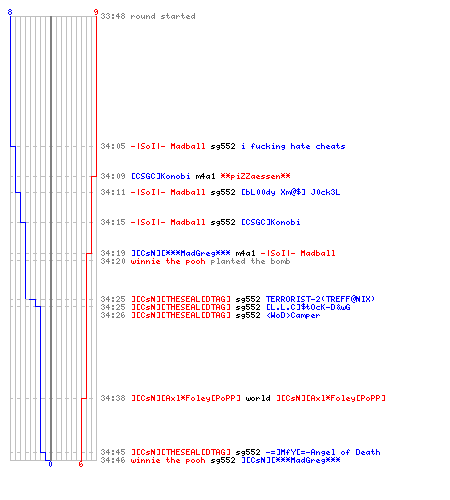Click victim name **piZZaessen**

tap(255, 176)
